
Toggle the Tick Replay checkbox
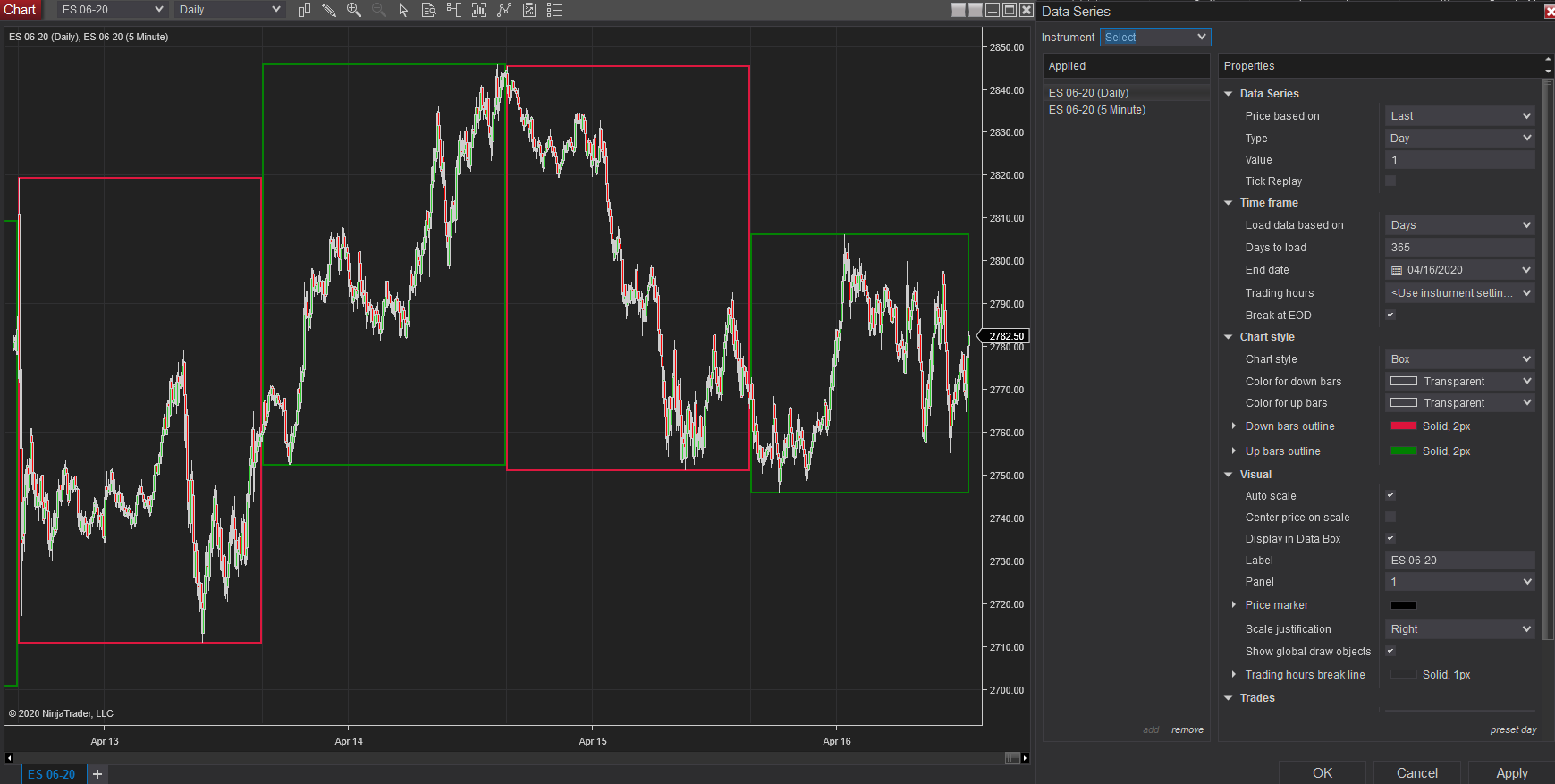(1390, 181)
